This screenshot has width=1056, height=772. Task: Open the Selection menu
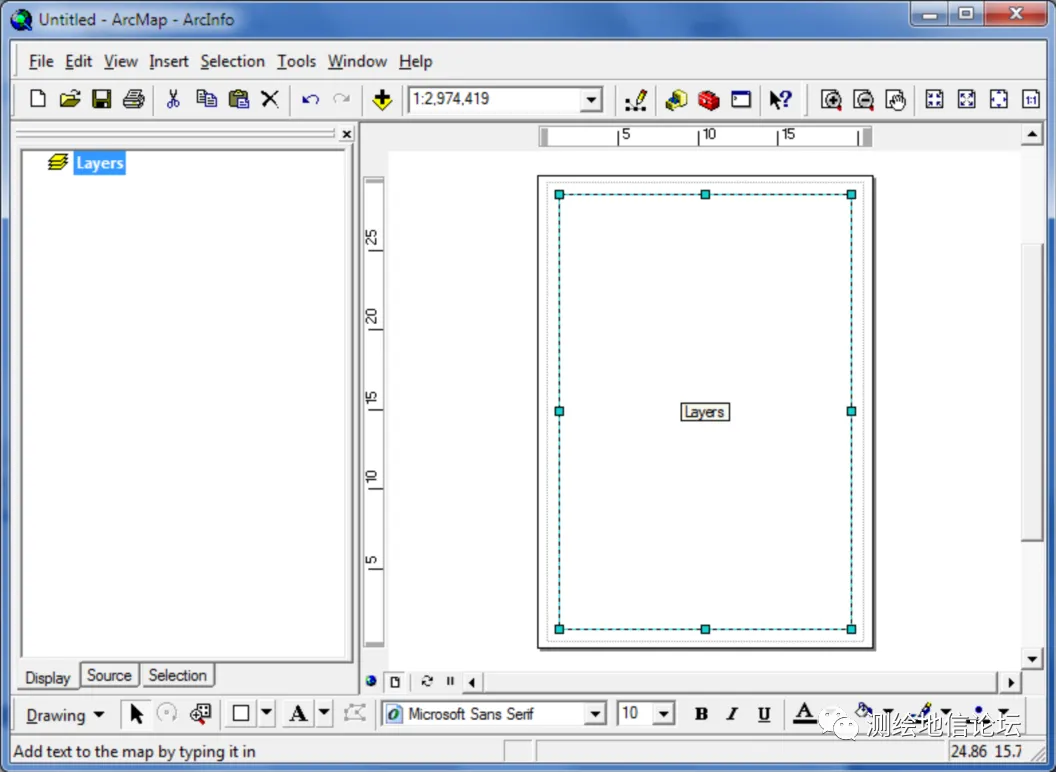point(232,61)
